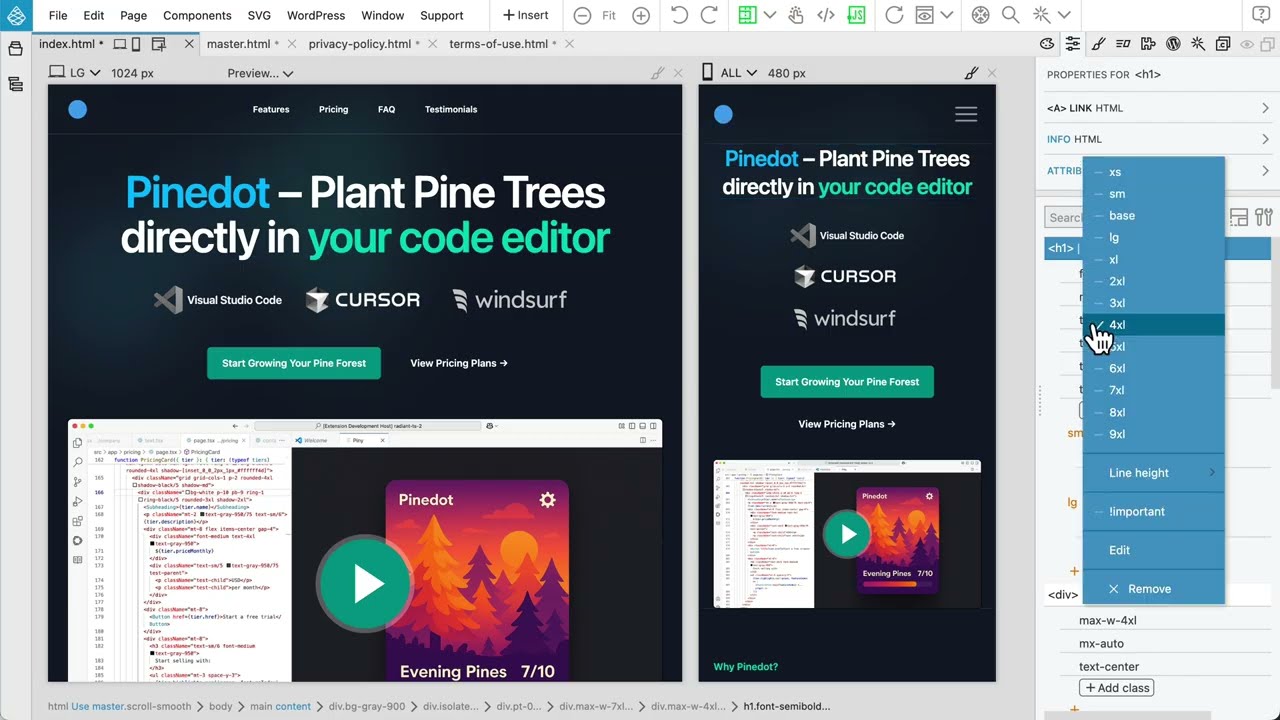The width and height of the screenshot is (1280, 720).
Task: Expand the preview options dropdown arrow
Action: click(x=947, y=16)
